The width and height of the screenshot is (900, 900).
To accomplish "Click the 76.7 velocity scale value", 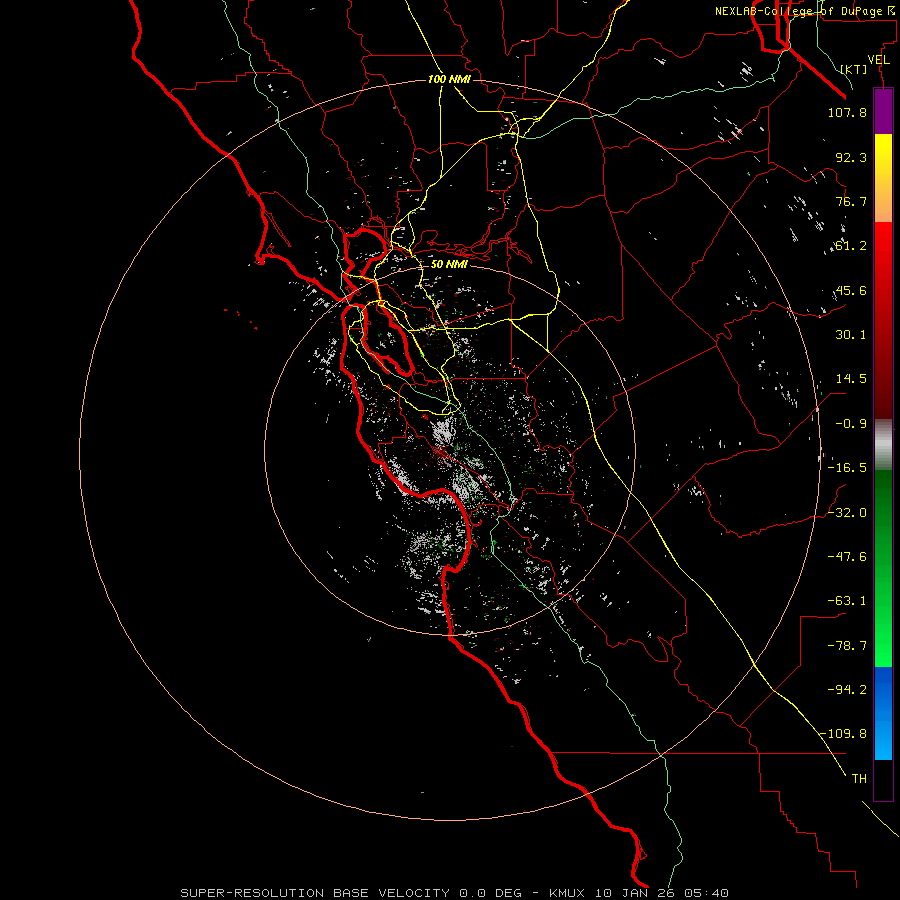I will (x=851, y=201).
